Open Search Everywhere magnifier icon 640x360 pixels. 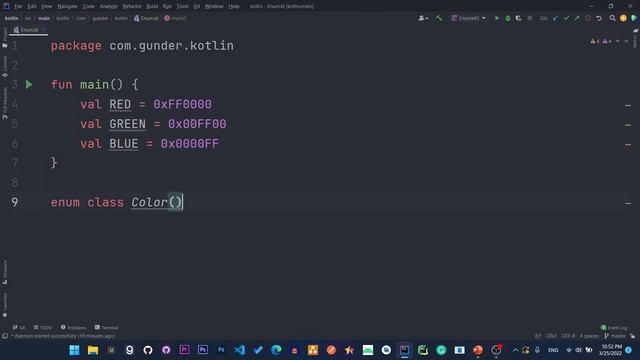(612, 18)
